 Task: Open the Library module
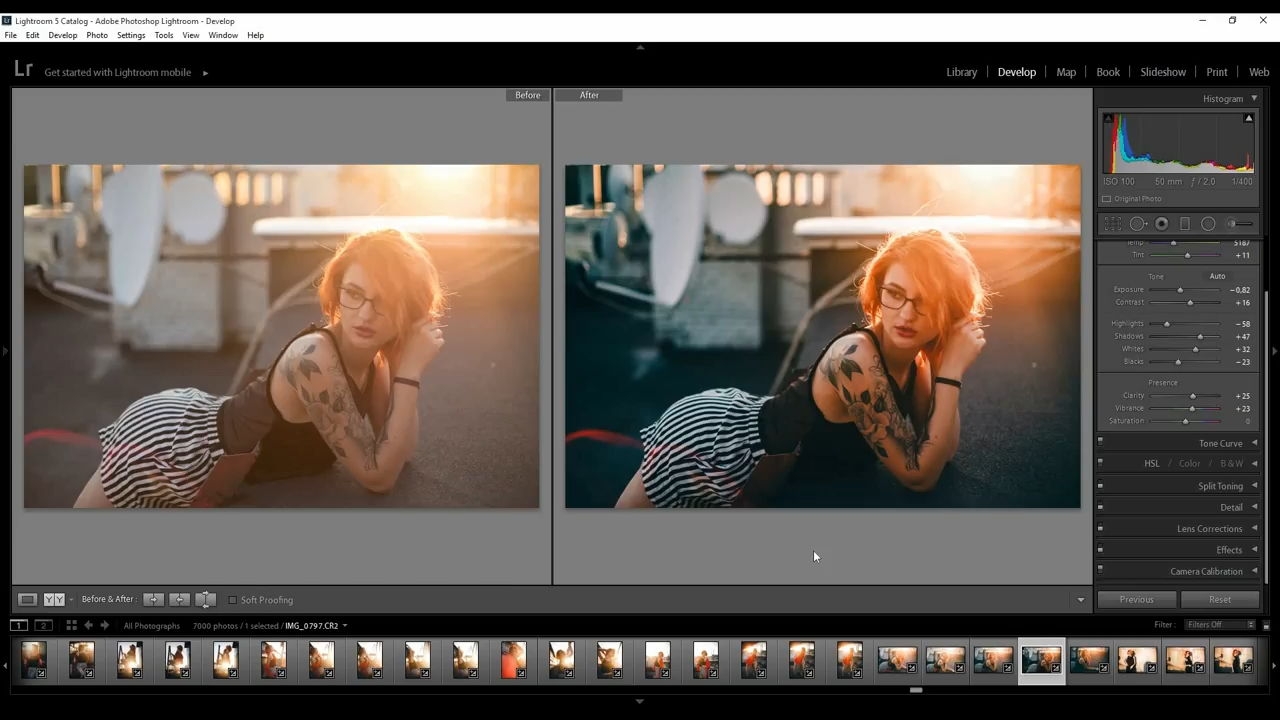961,72
